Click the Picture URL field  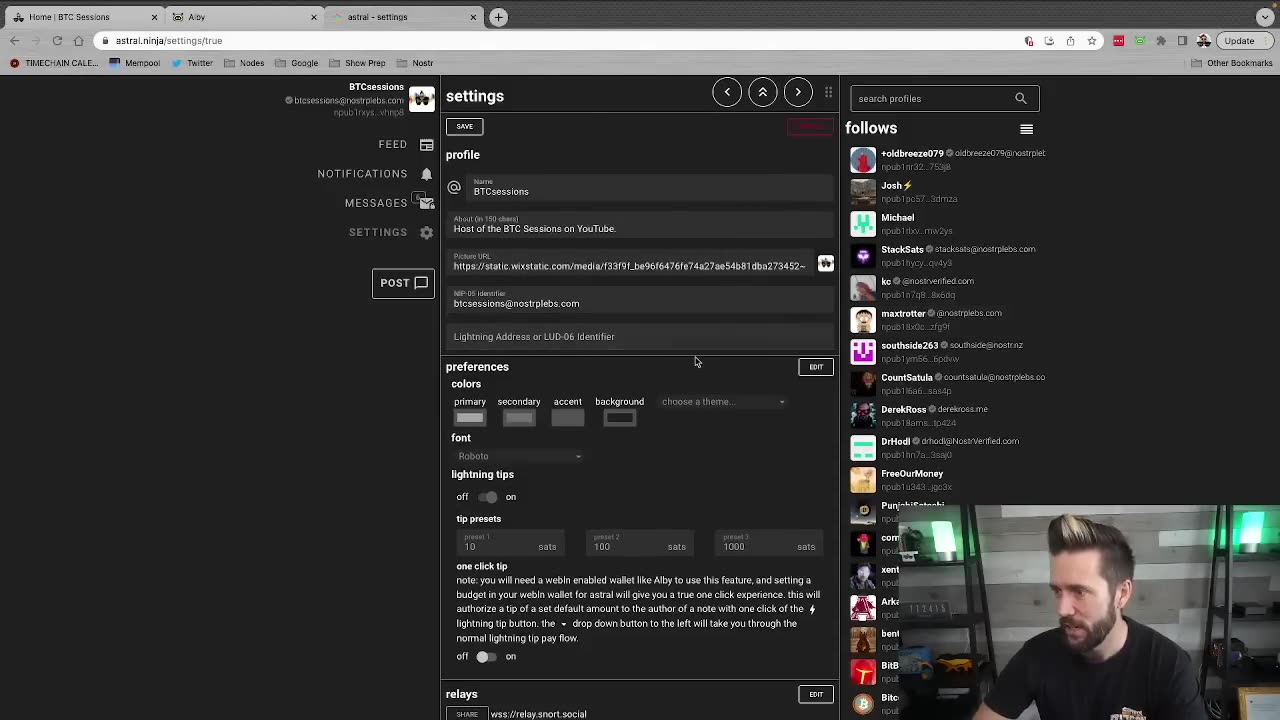click(x=630, y=263)
